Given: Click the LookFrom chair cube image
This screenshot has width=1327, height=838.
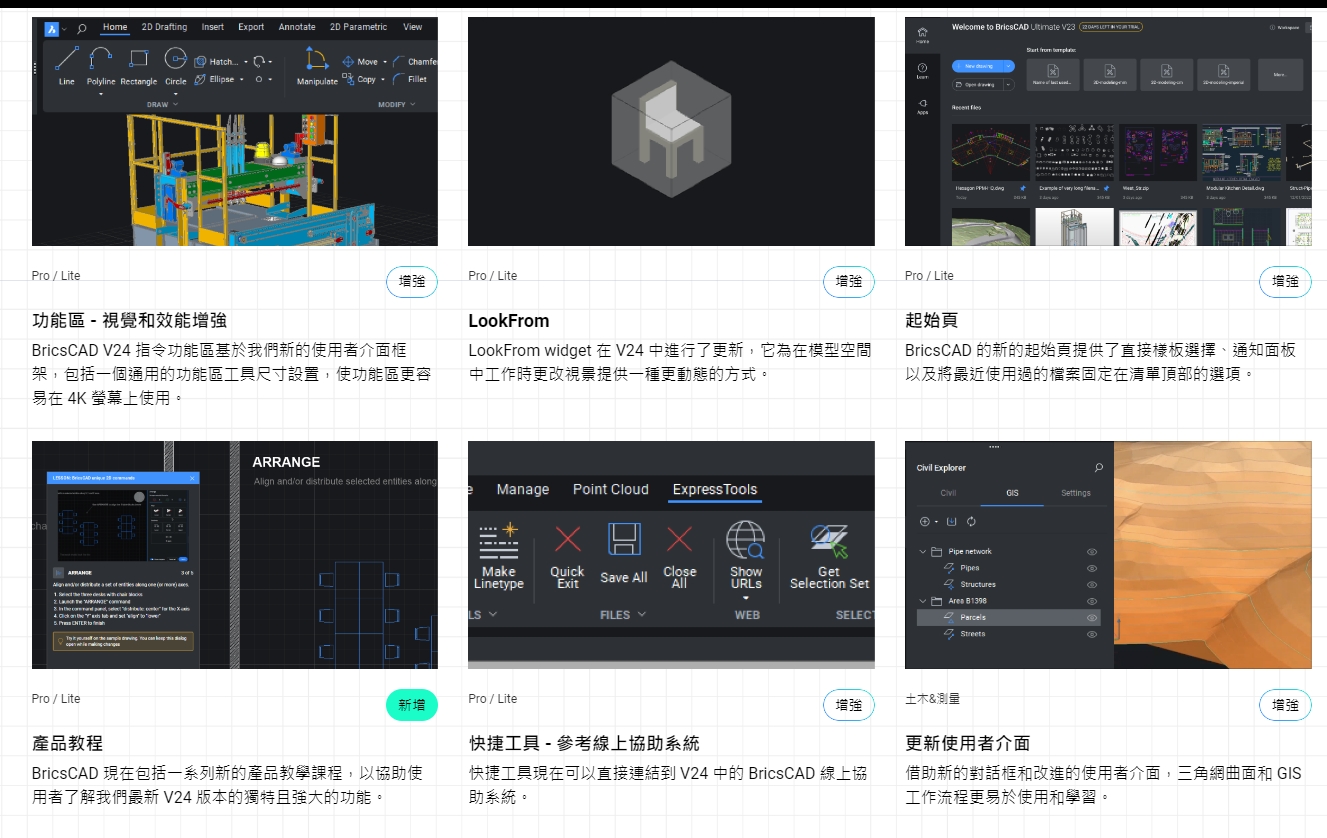Looking at the screenshot, I should pyautogui.click(x=671, y=130).
